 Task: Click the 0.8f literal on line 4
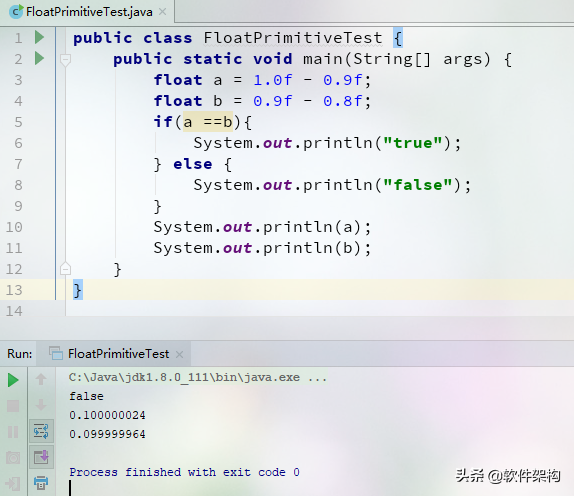coord(343,101)
